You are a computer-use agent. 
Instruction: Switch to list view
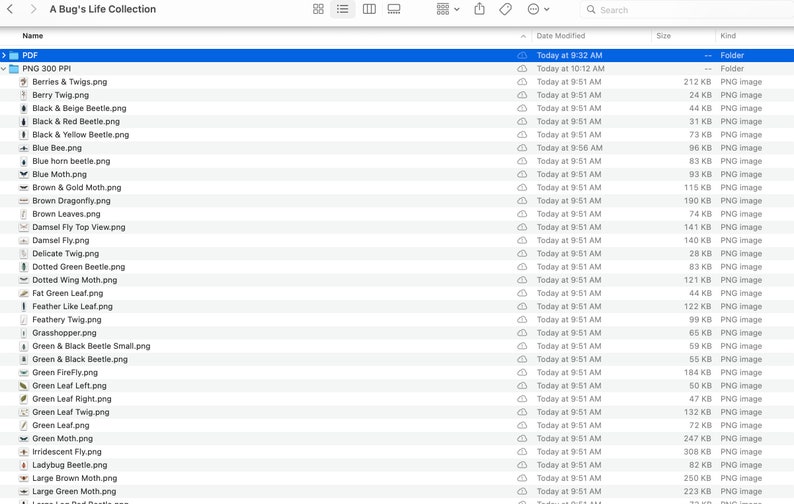click(x=343, y=9)
